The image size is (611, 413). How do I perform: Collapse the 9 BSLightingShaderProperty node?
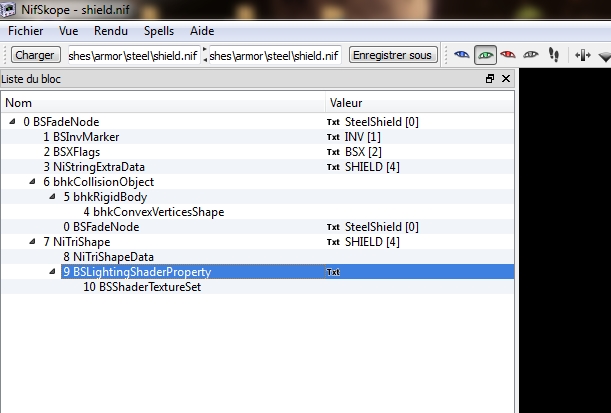53,272
